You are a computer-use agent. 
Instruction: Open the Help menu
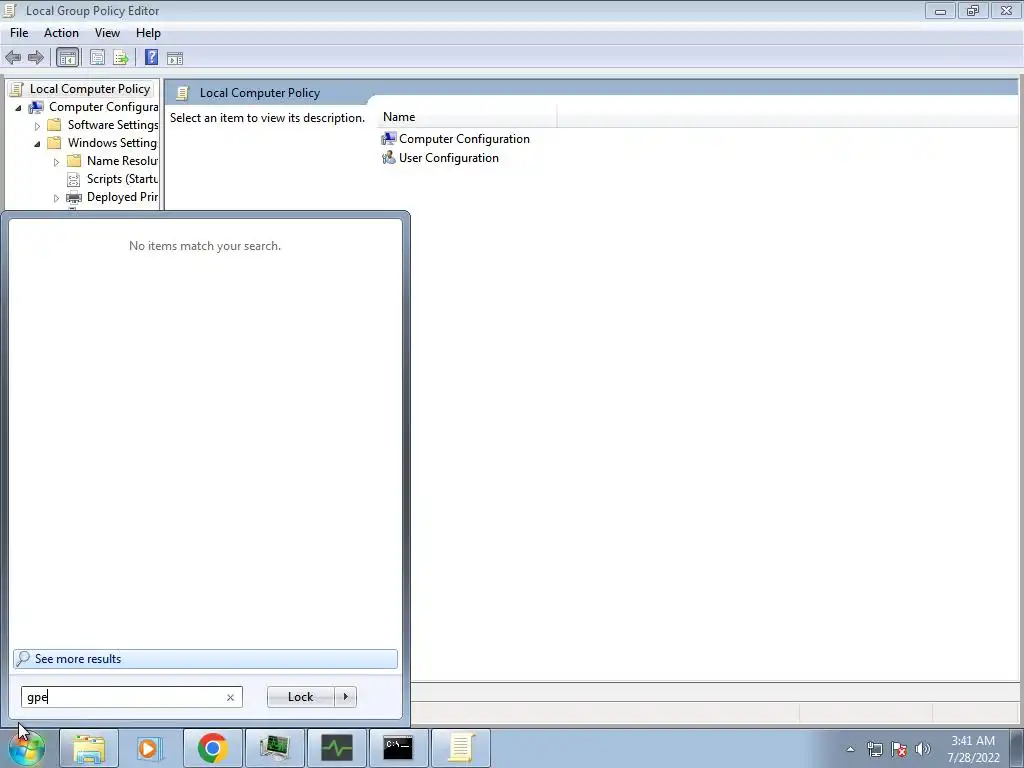click(148, 33)
